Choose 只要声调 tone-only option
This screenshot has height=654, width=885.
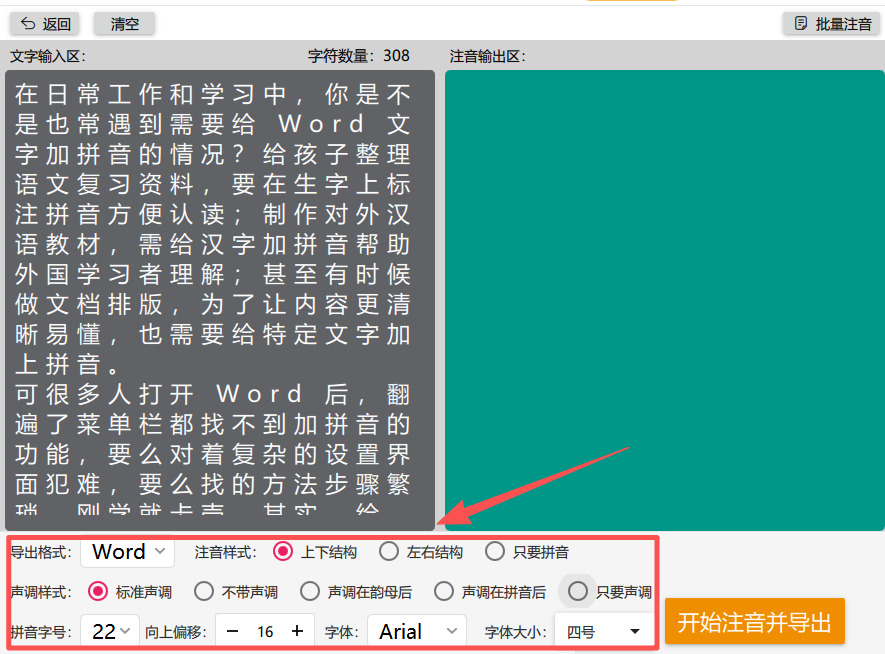click(x=577, y=591)
